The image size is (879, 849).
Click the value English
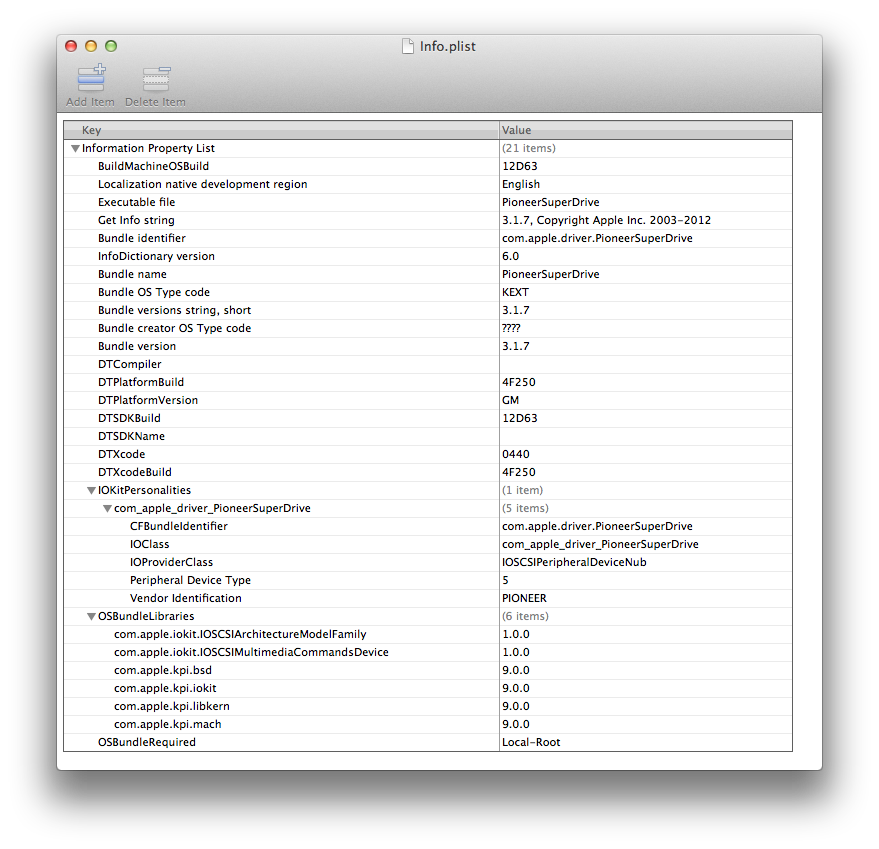[521, 184]
